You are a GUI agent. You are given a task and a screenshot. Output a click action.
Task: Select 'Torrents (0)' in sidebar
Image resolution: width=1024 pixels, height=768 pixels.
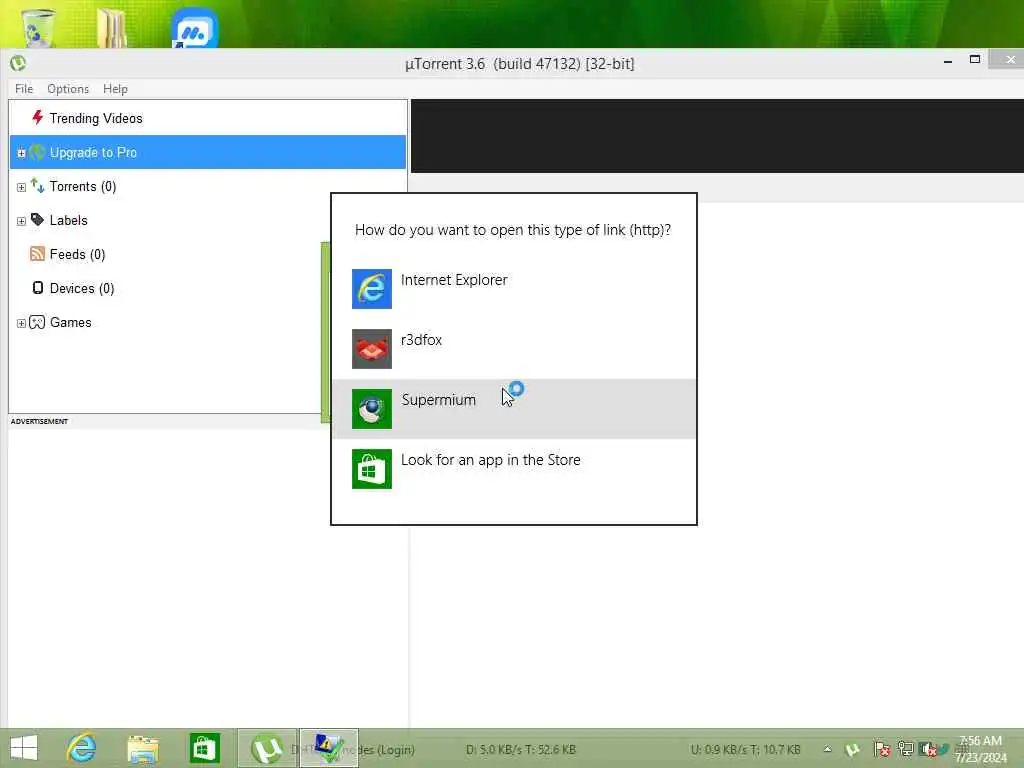[208, 186]
